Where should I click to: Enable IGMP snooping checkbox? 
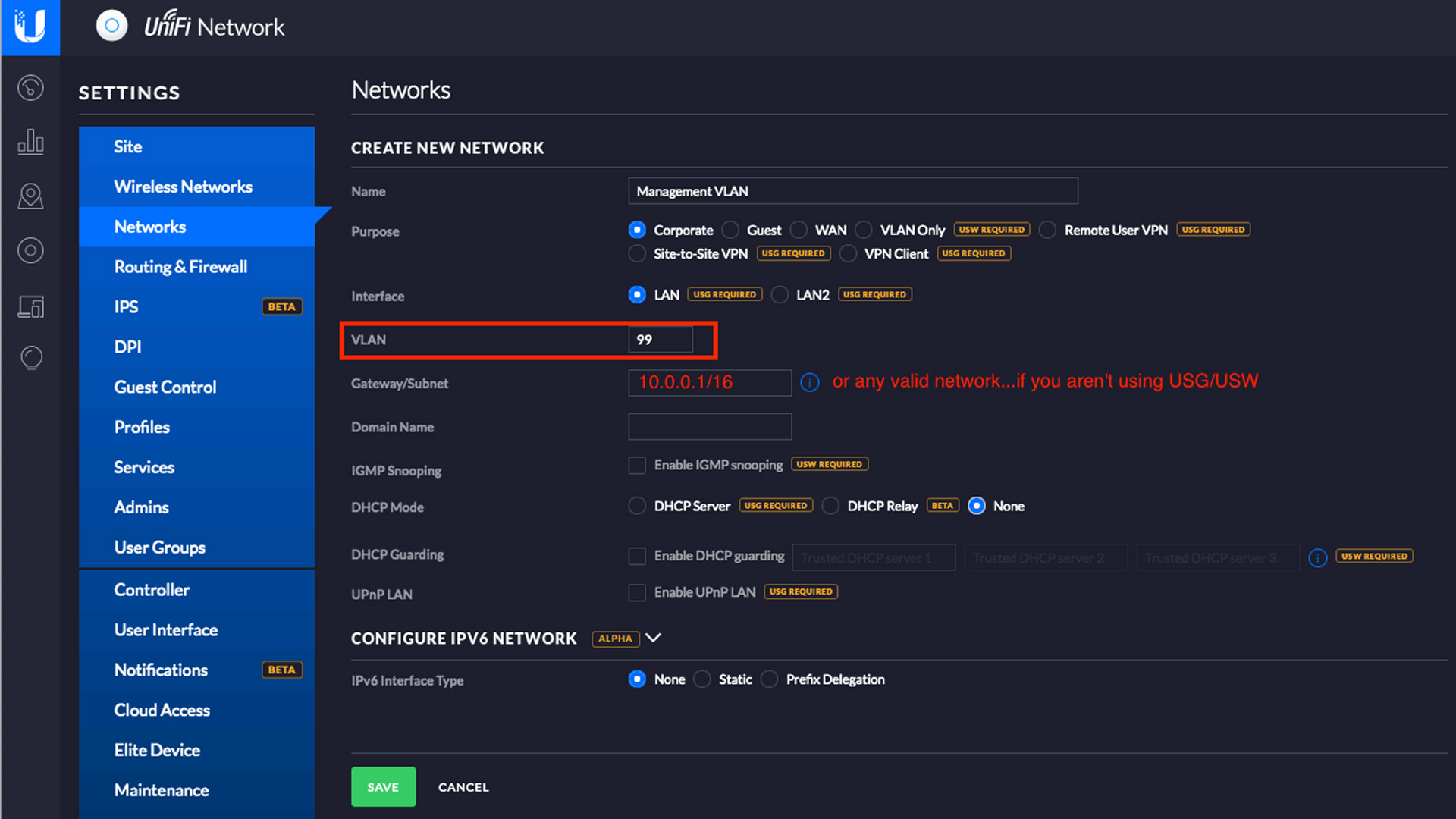(x=637, y=465)
